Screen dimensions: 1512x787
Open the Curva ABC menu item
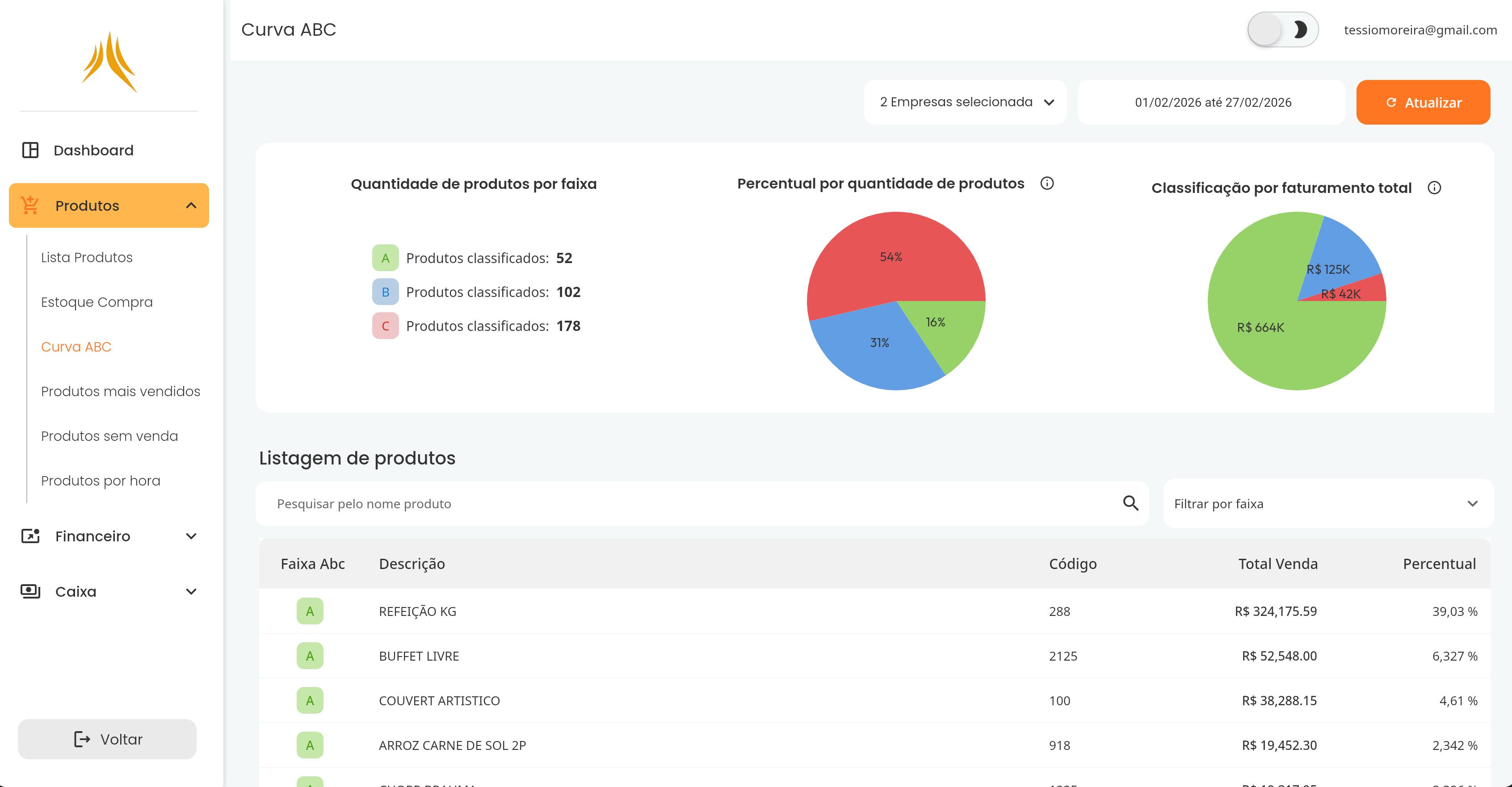(76, 347)
